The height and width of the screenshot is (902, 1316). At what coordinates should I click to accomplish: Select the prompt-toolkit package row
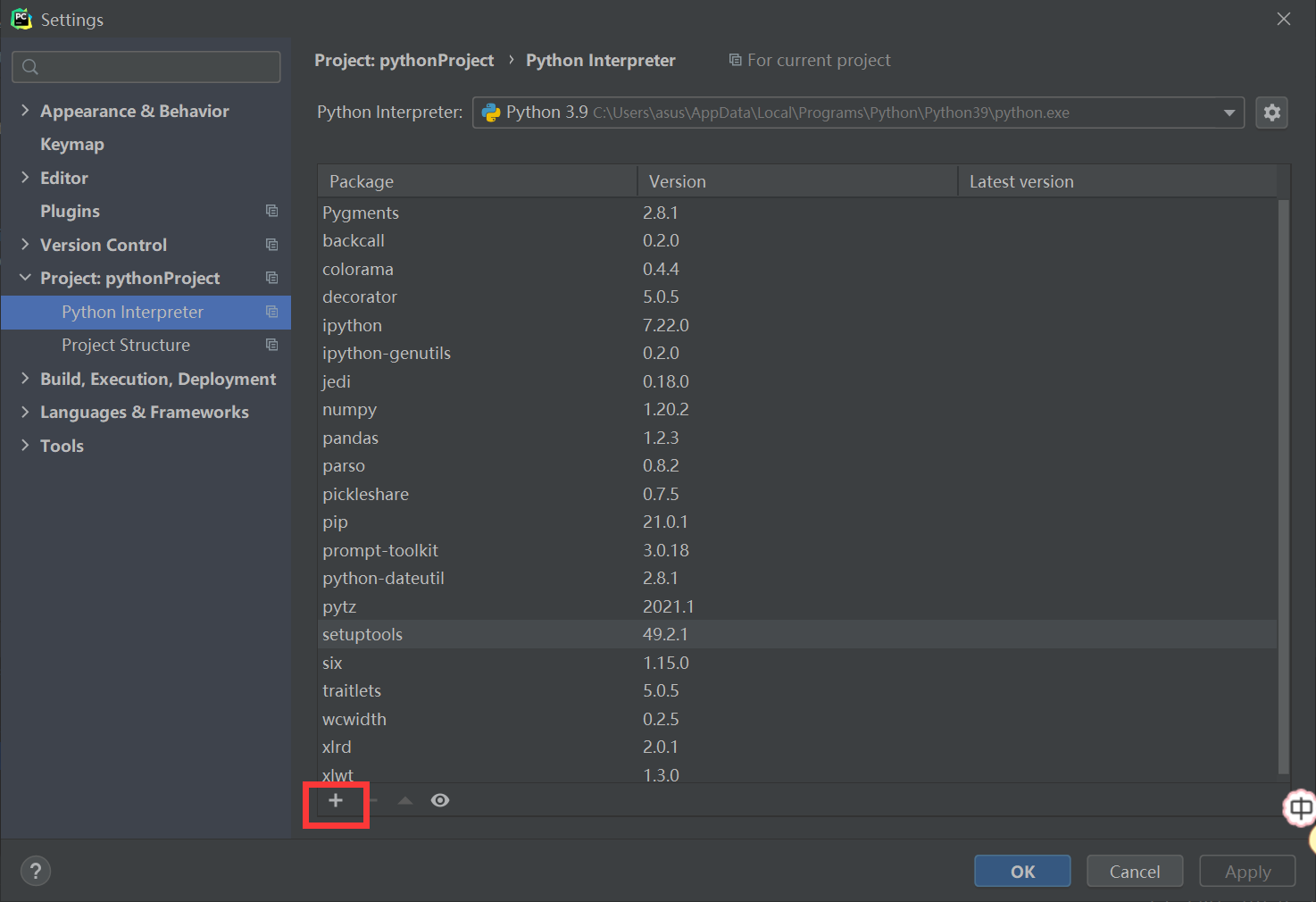coord(797,550)
